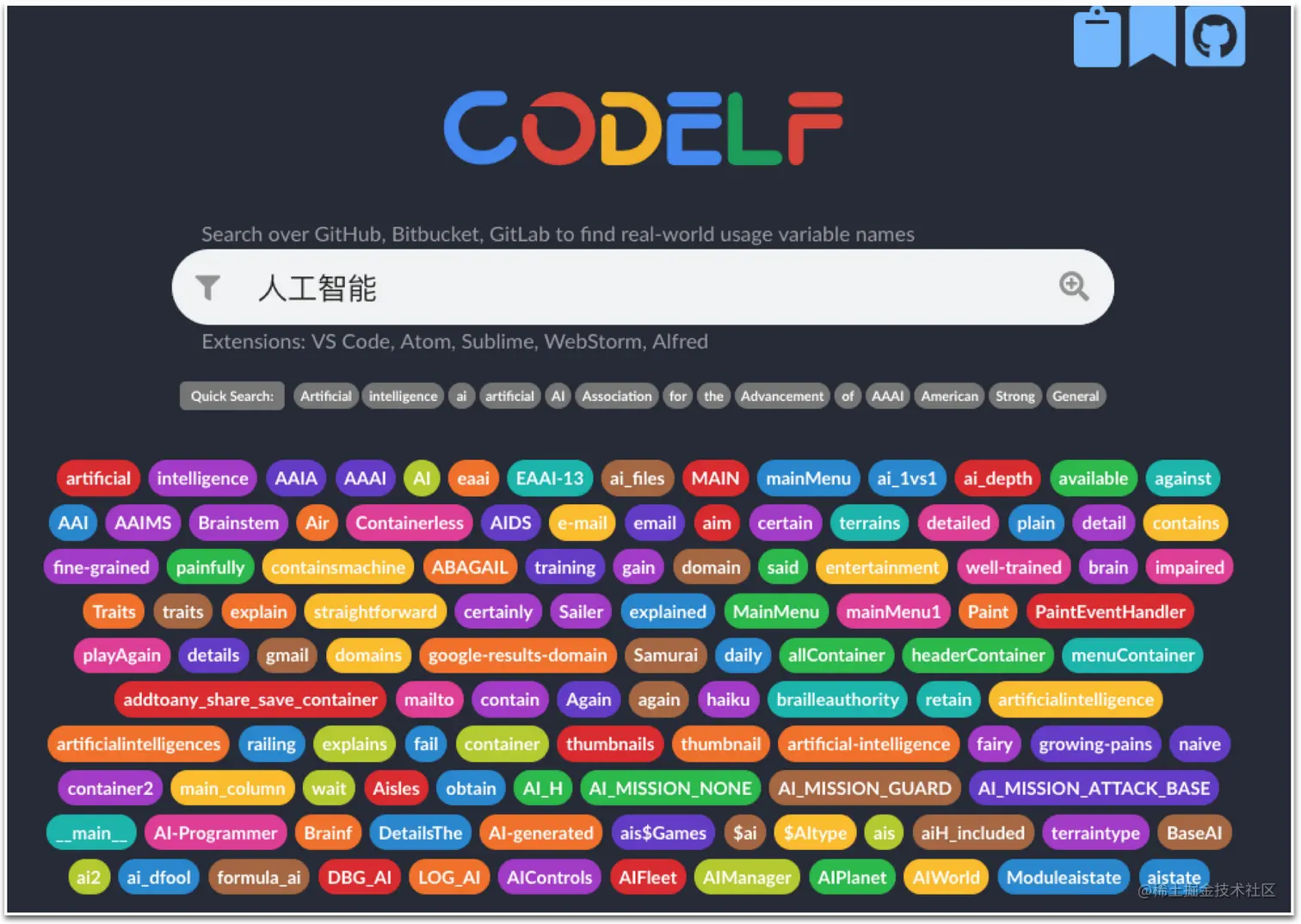Screen dimensions: 1301x924
Task: Click the 'AI_MISSION_NONE' variable tag
Action: pyautogui.click(x=670, y=789)
